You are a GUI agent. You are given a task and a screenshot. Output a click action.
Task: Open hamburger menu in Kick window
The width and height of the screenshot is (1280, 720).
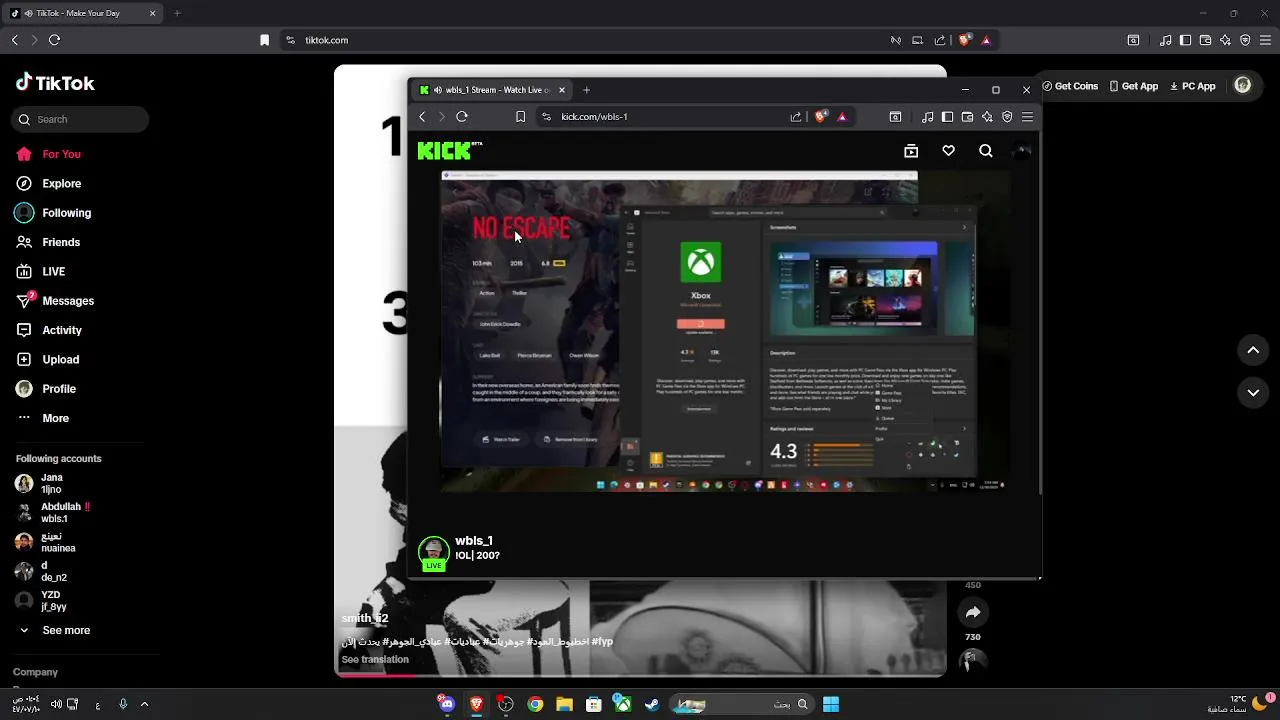(1027, 117)
